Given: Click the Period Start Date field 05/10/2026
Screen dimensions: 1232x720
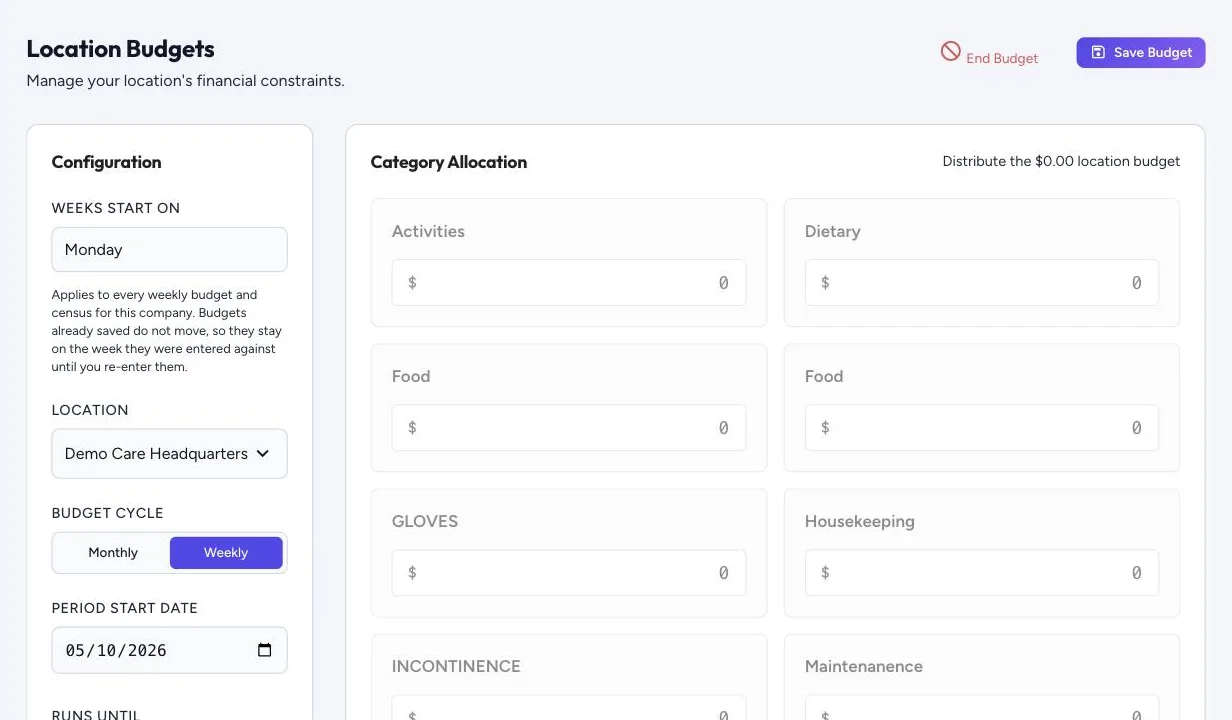Looking at the screenshot, I should coord(169,650).
